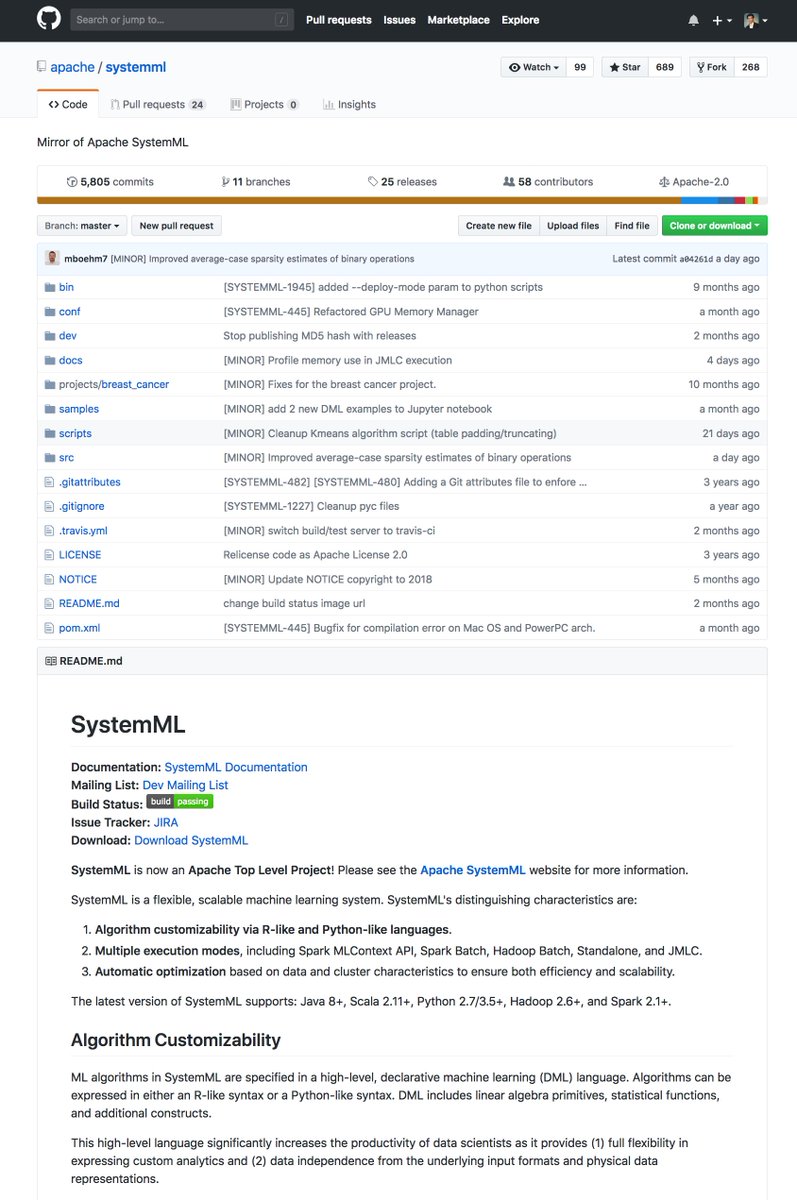Focus the Search or jump to field
This screenshot has height=1200, width=797.
(182, 19)
